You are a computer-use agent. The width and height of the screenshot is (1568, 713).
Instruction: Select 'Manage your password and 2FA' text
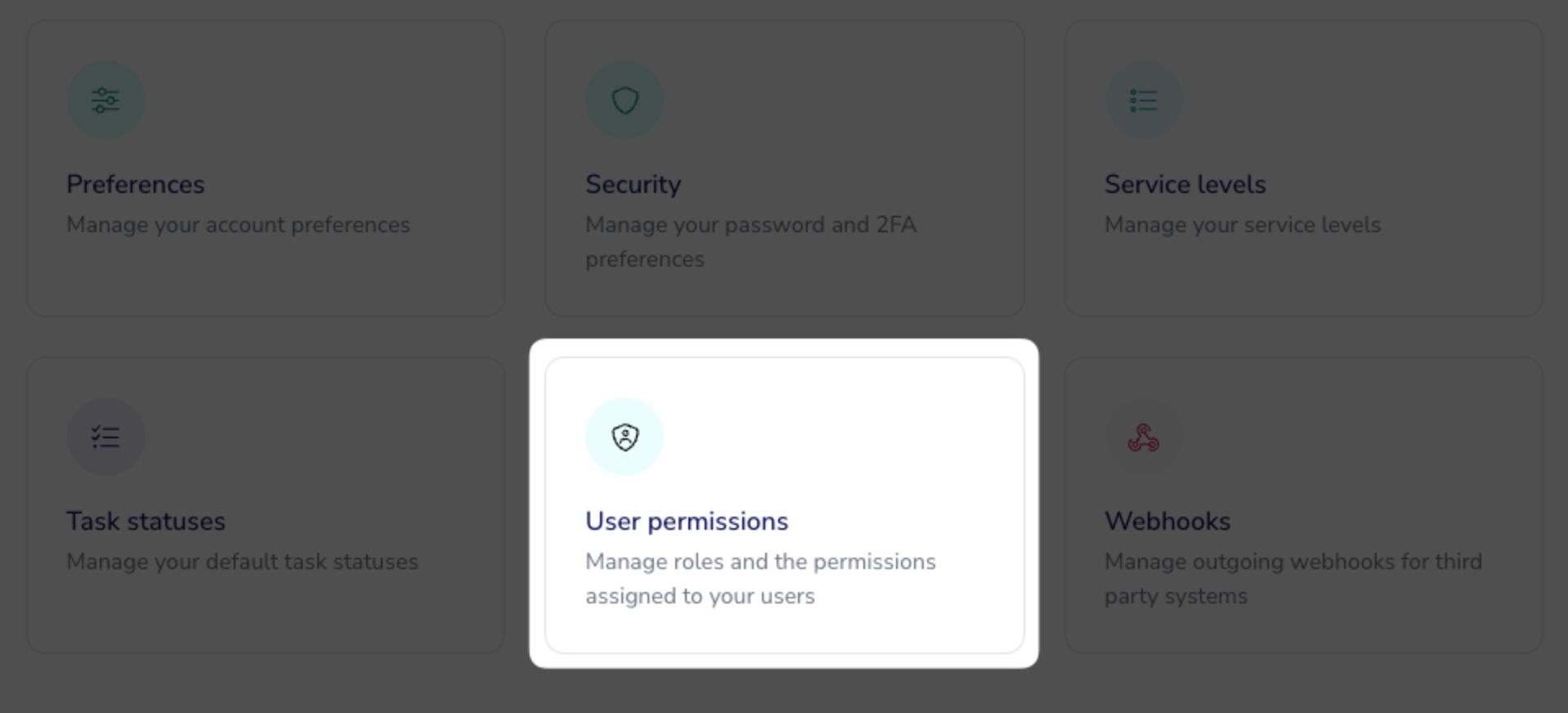[x=750, y=225]
